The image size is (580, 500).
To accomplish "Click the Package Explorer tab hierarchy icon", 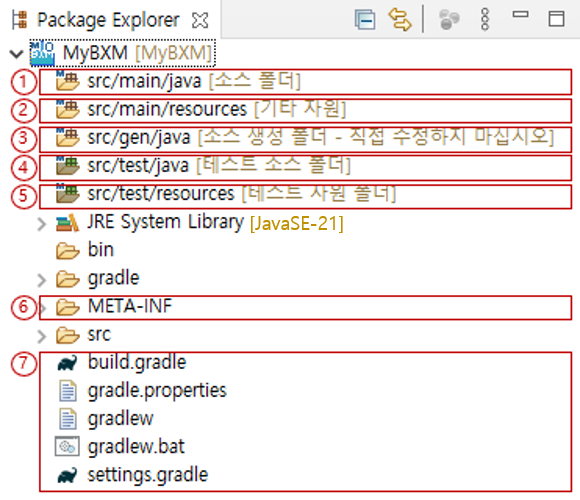I will pyautogui.click(x=20, y=20).
